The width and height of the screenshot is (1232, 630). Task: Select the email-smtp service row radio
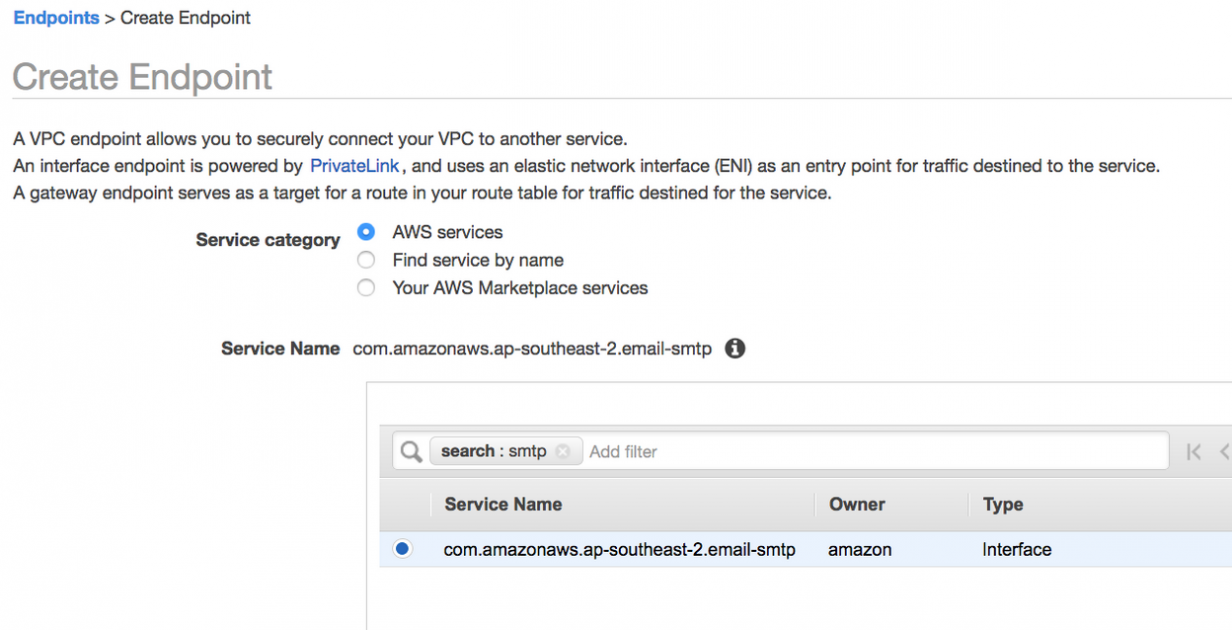pos(402,549)
